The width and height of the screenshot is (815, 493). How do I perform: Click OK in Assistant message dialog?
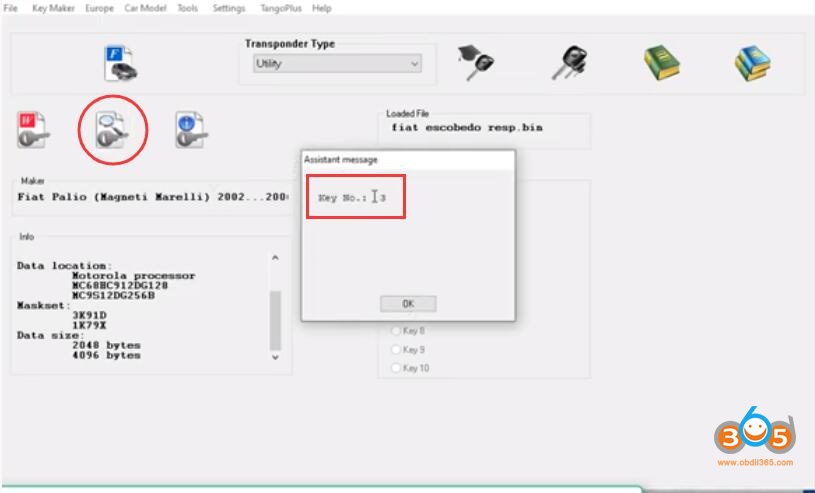tap(408, 304)
